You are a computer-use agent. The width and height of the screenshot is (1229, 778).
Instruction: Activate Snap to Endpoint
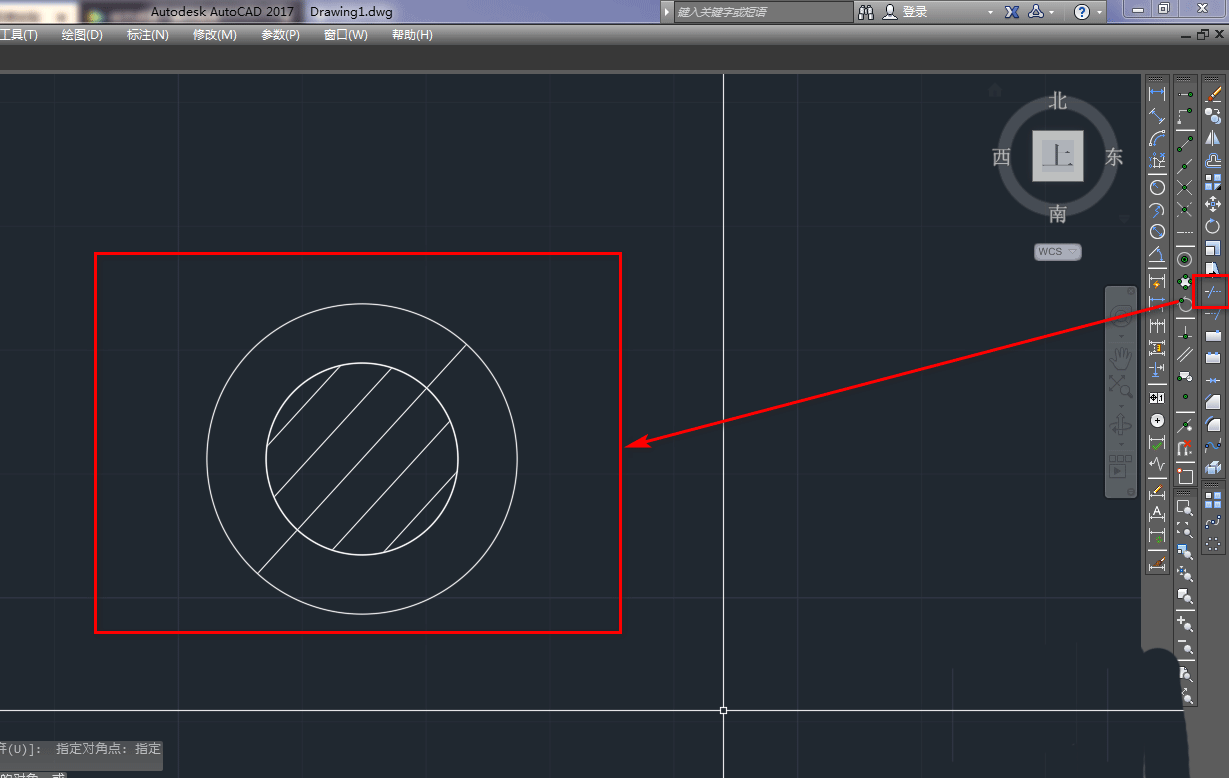1185,144
